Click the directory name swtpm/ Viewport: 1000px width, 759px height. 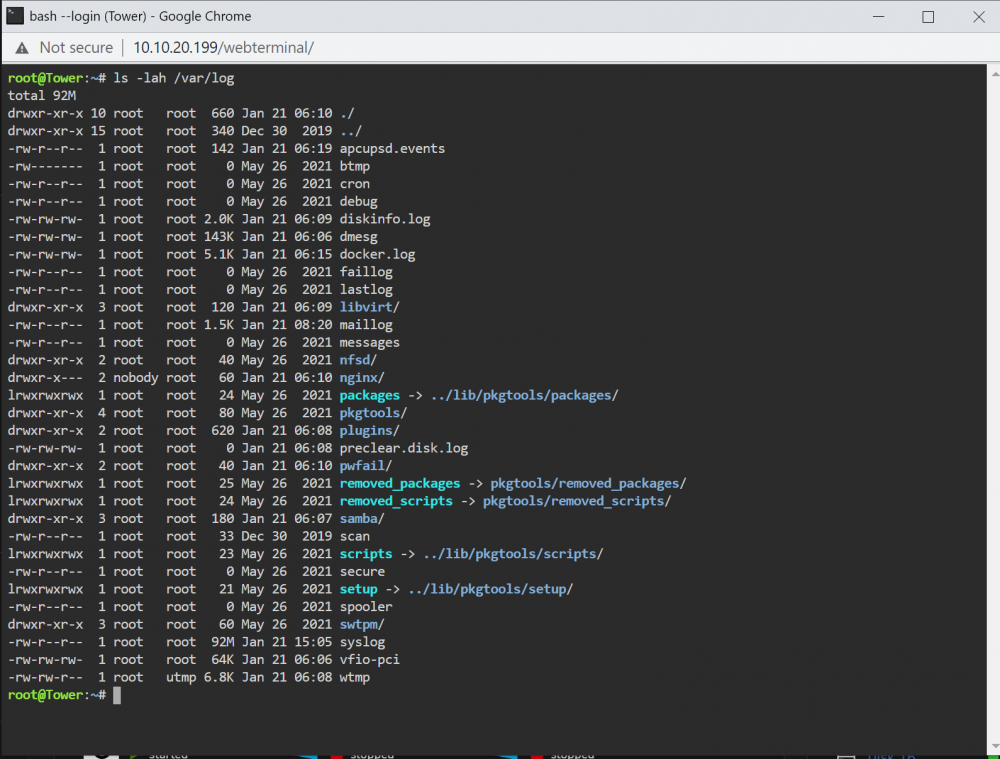coord(362,625)
